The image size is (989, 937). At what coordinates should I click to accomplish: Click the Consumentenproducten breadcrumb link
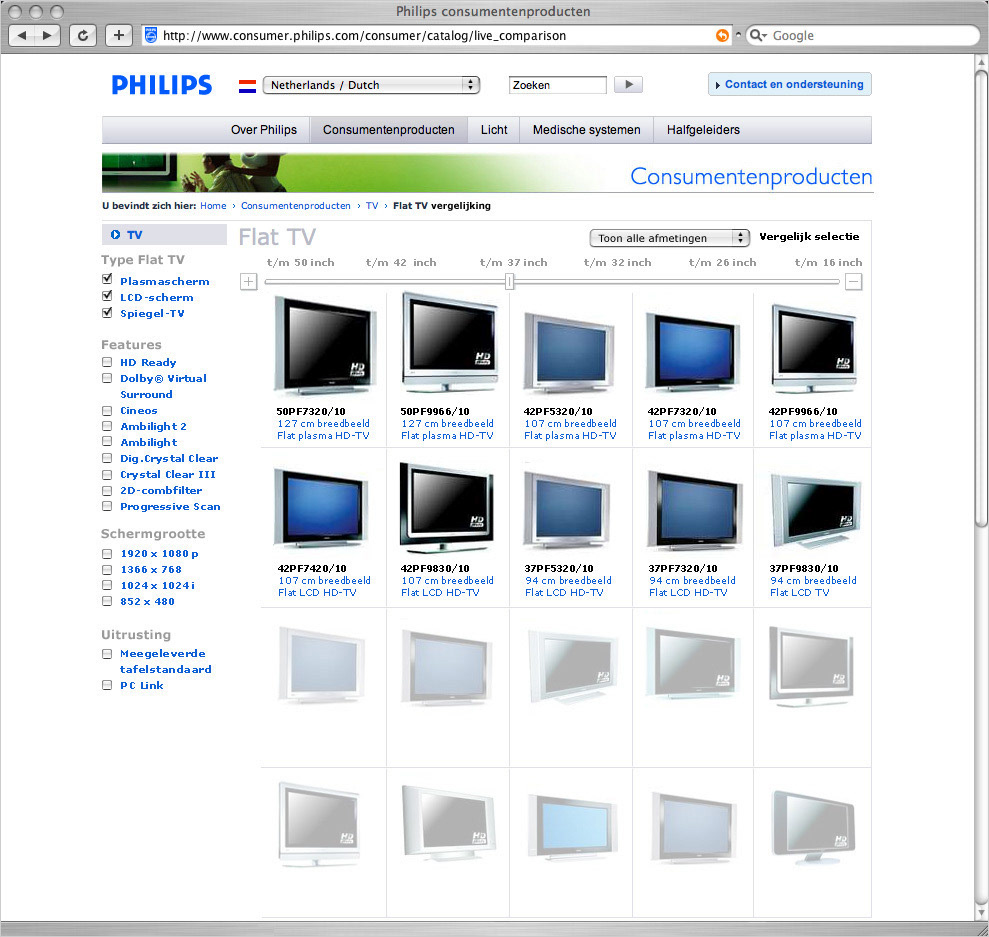[x=296, y=206]
